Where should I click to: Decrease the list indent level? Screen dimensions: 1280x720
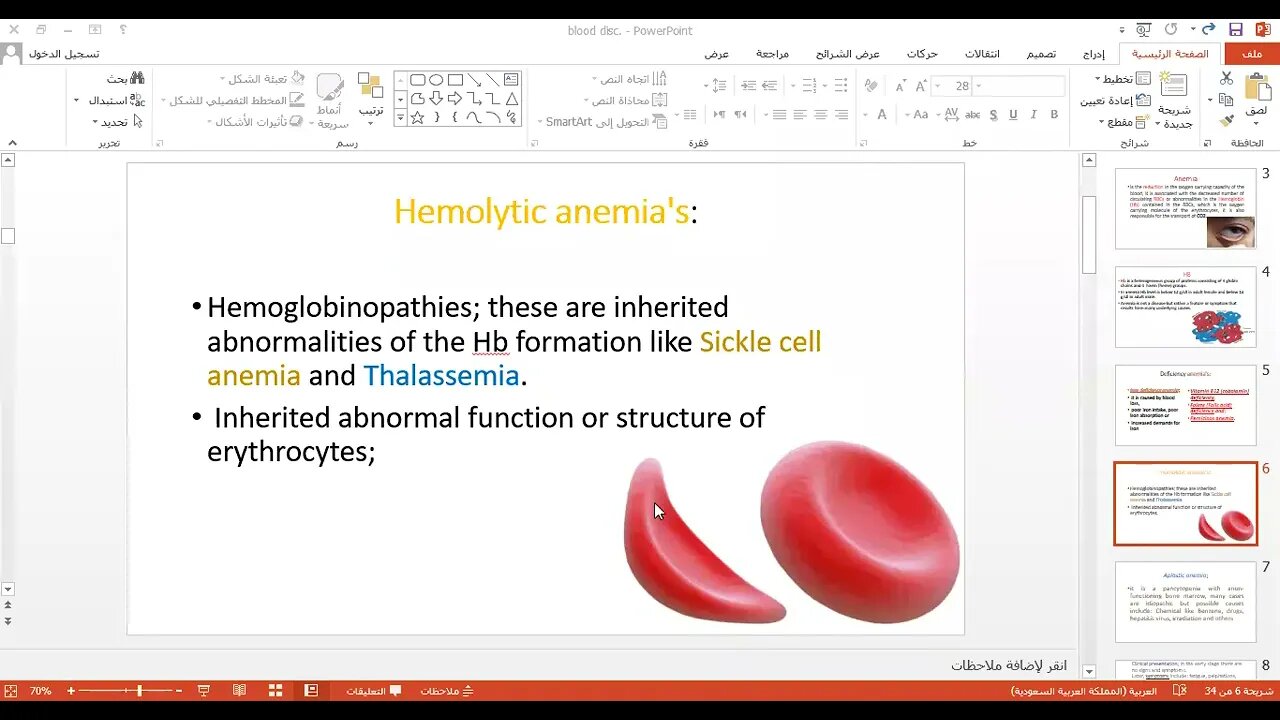click(x=771, y=86)
